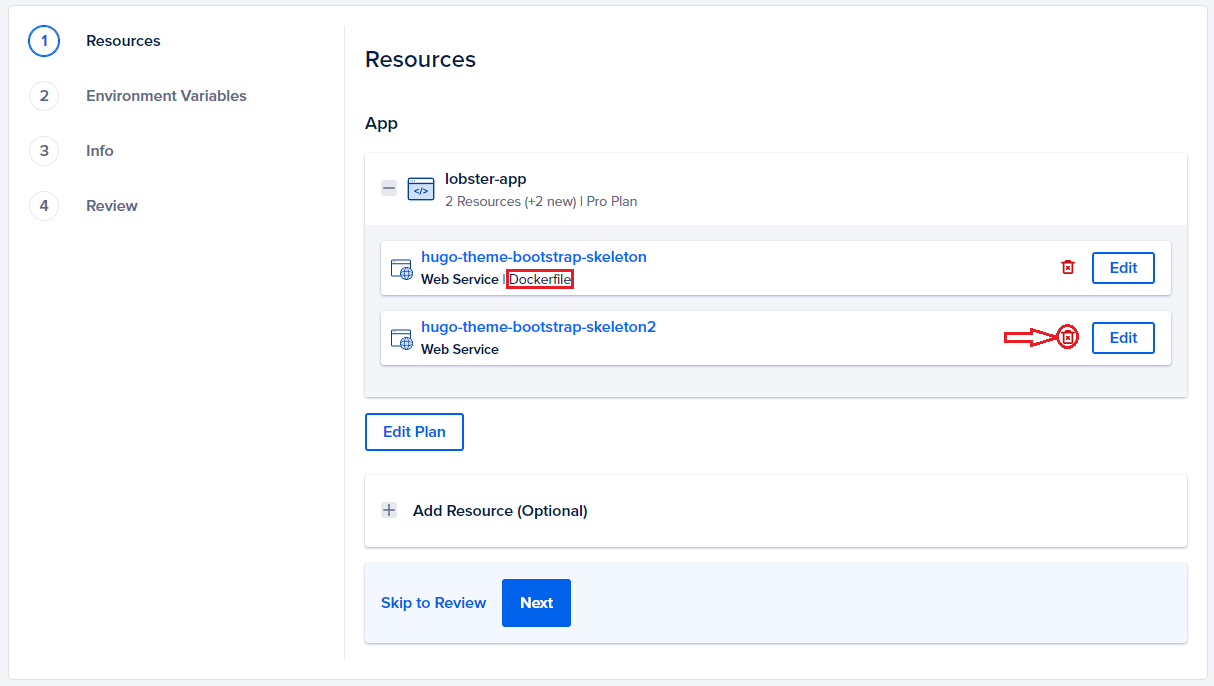Click the step 4 circle beside Review
Image resolution: width=1214 pixels, height=686 pixels.
tap(44, 206)
